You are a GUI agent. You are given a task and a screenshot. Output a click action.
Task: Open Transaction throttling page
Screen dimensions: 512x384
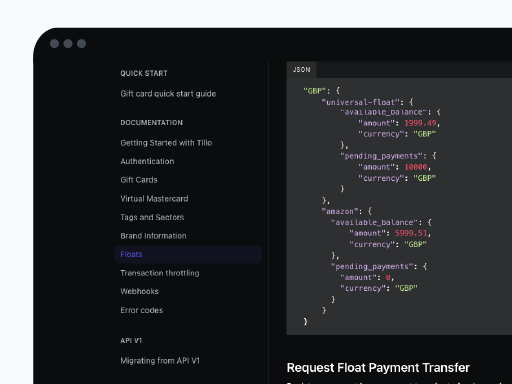160,273
